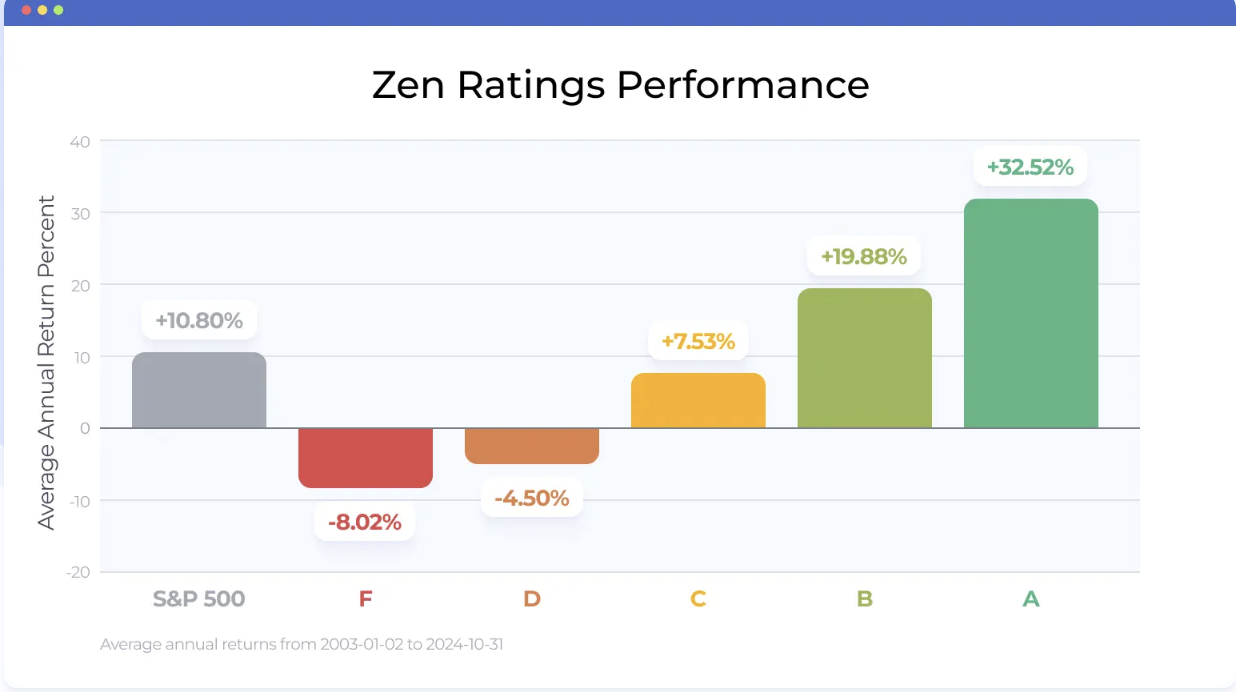Click the +32.52% value label

(1030, 167)
